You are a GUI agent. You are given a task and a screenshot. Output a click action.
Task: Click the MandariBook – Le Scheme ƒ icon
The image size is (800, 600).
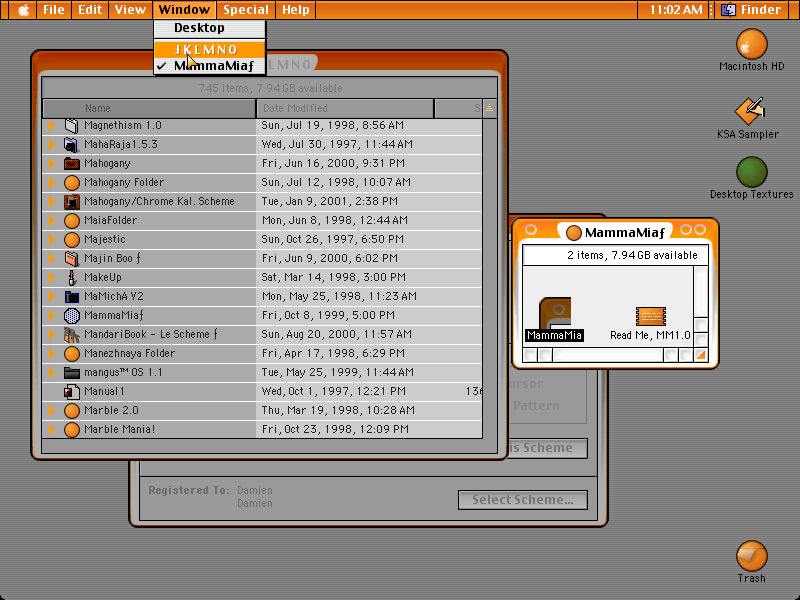71,335
